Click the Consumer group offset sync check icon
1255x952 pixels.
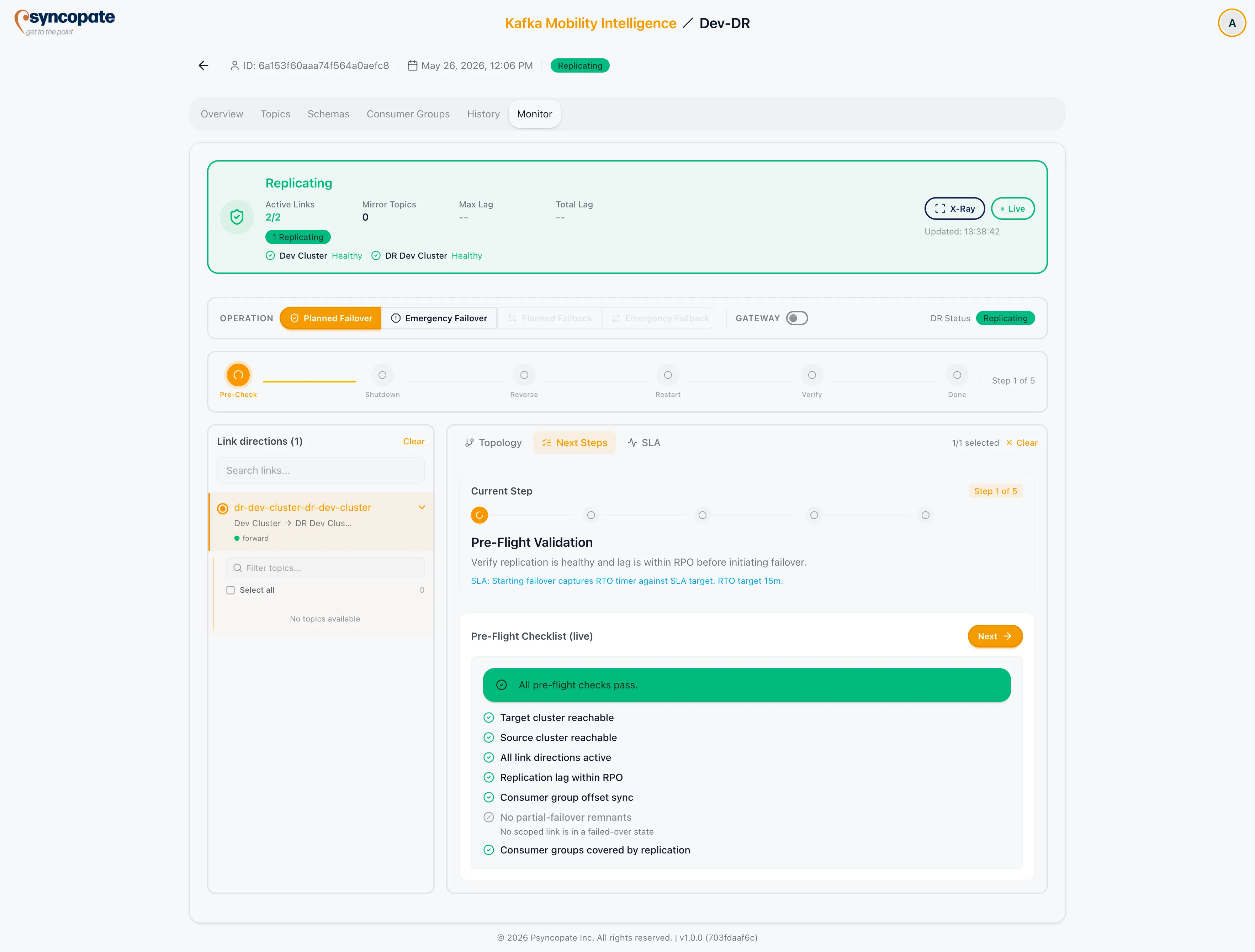(x=488, y=797)
